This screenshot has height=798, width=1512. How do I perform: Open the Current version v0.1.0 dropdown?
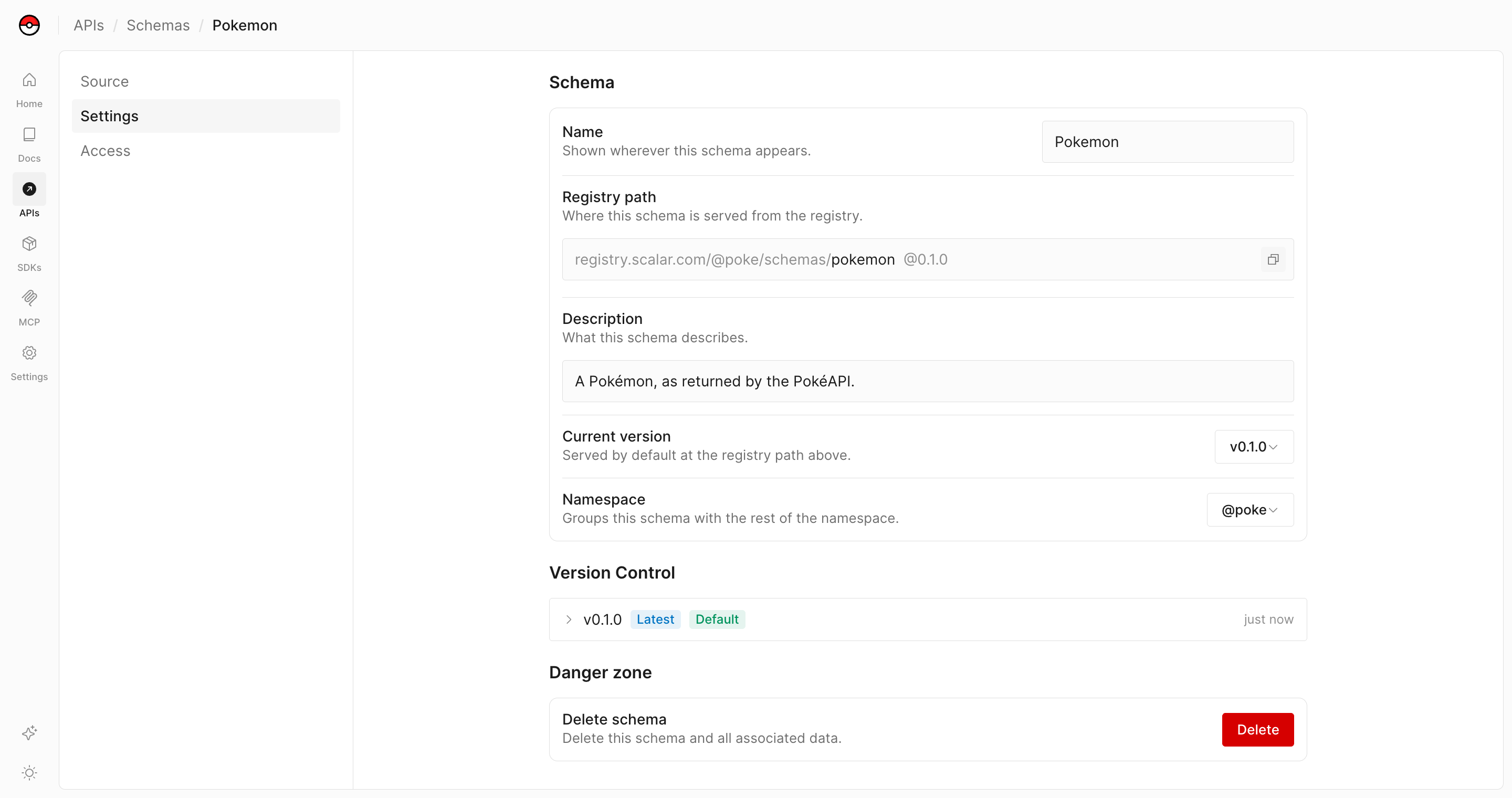pyautogui.click(x=1254, y=447)
